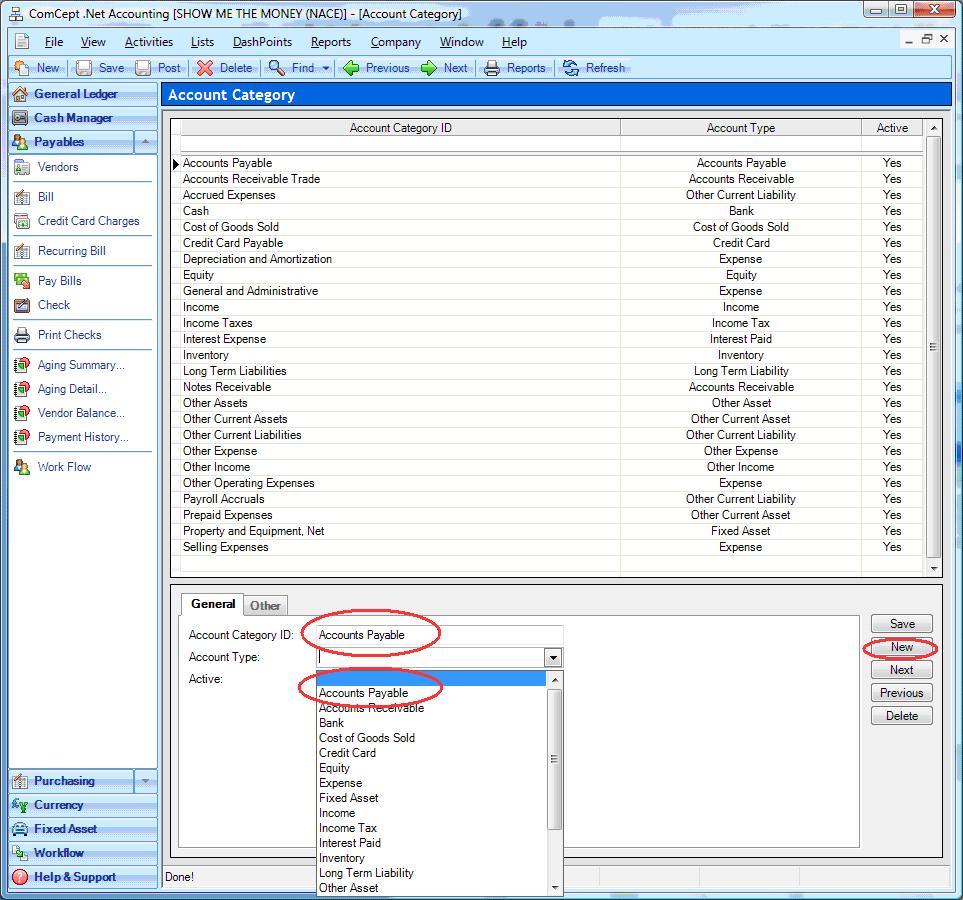The width and height of the screenshot is (963, 900).
Task: Open the Credit Card Charges item
Action: point(88,221)
